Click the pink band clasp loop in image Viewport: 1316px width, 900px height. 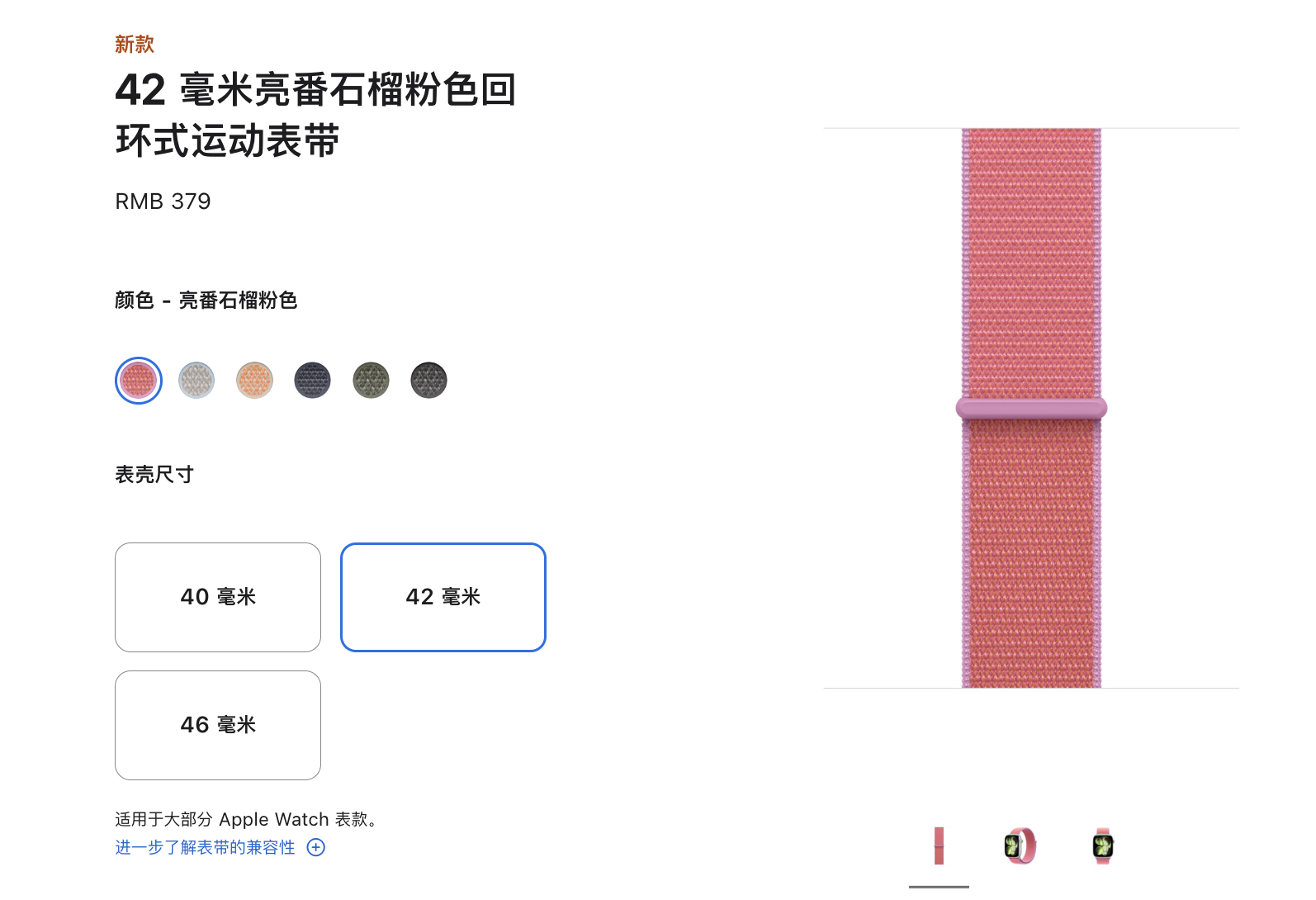click(1031, 408)
